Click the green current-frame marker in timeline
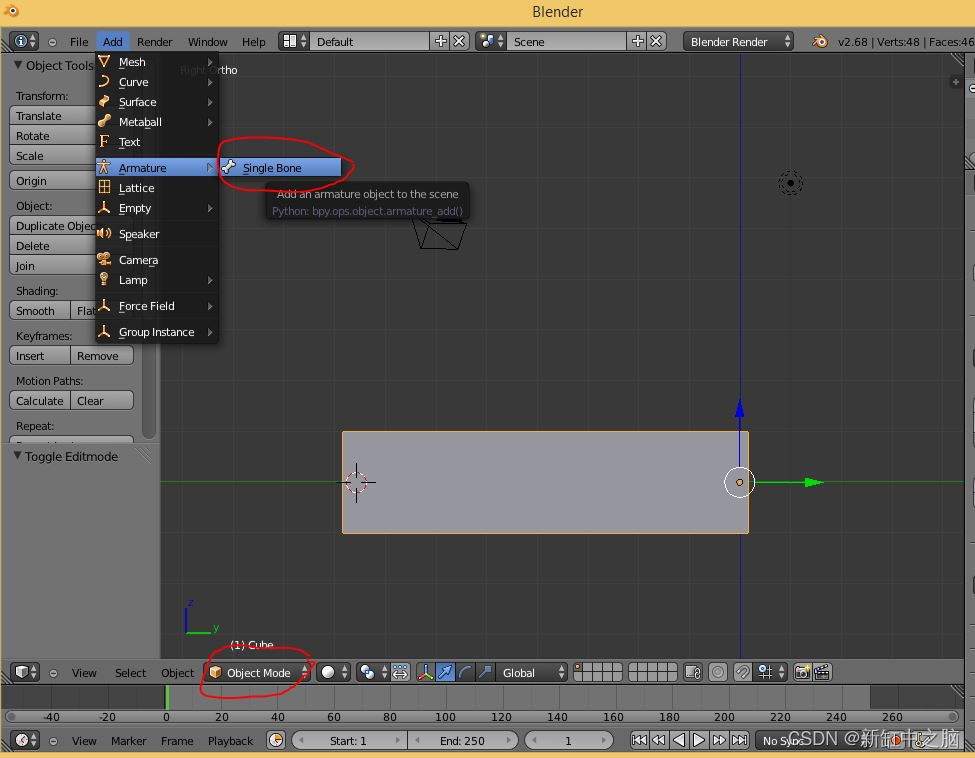This screenshot has height=758, width=975. [x=167, y=697]
